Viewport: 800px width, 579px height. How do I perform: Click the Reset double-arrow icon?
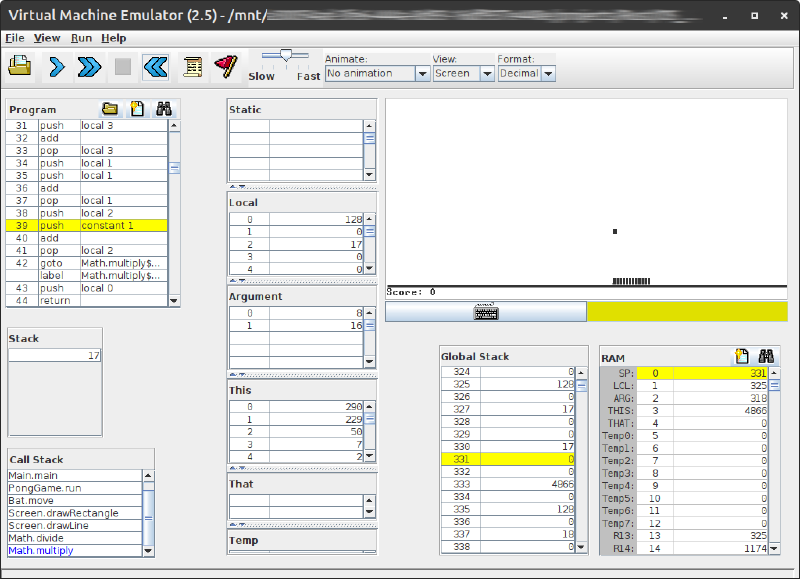(153, 66)
